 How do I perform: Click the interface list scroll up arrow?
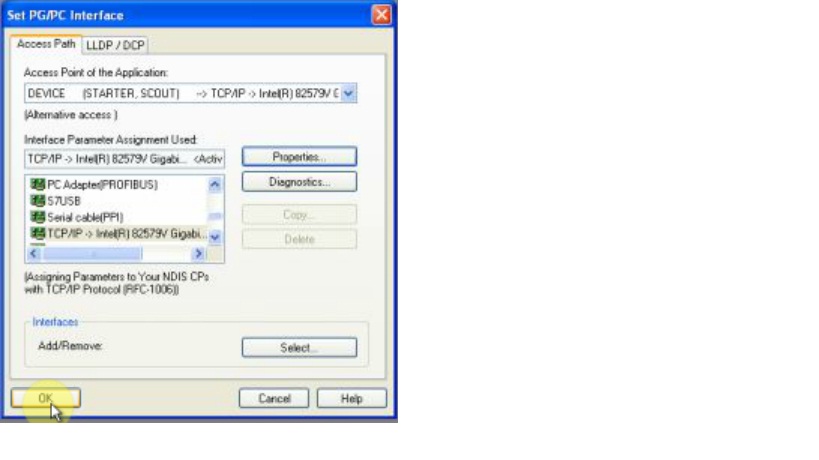215,184
